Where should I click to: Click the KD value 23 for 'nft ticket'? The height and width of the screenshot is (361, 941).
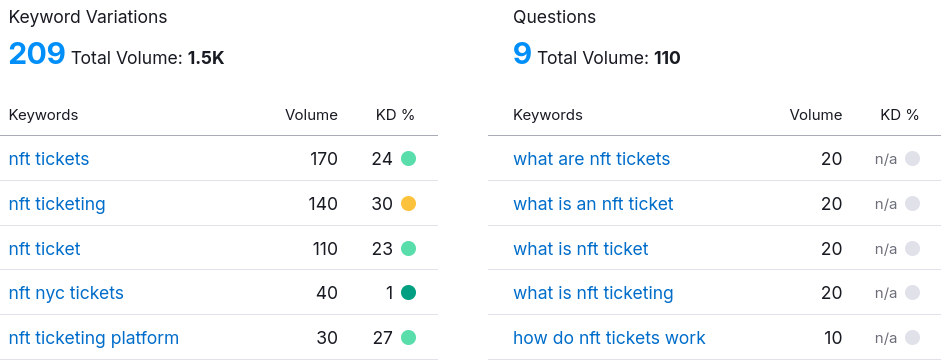382,248
